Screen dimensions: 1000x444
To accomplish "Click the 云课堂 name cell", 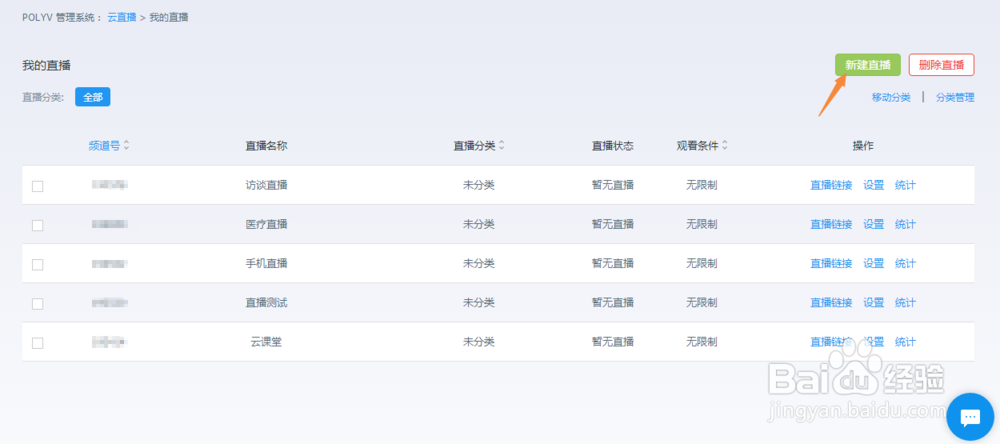I will (x=267, y=341).
